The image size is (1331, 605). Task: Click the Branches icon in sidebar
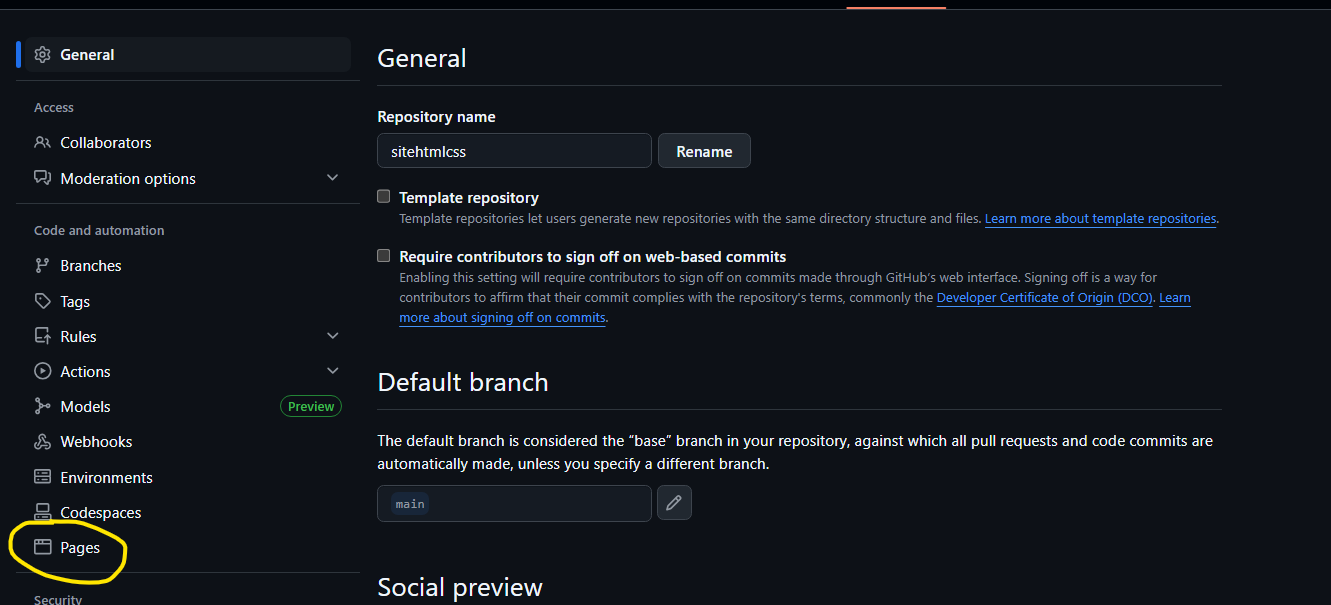[42, 266]
